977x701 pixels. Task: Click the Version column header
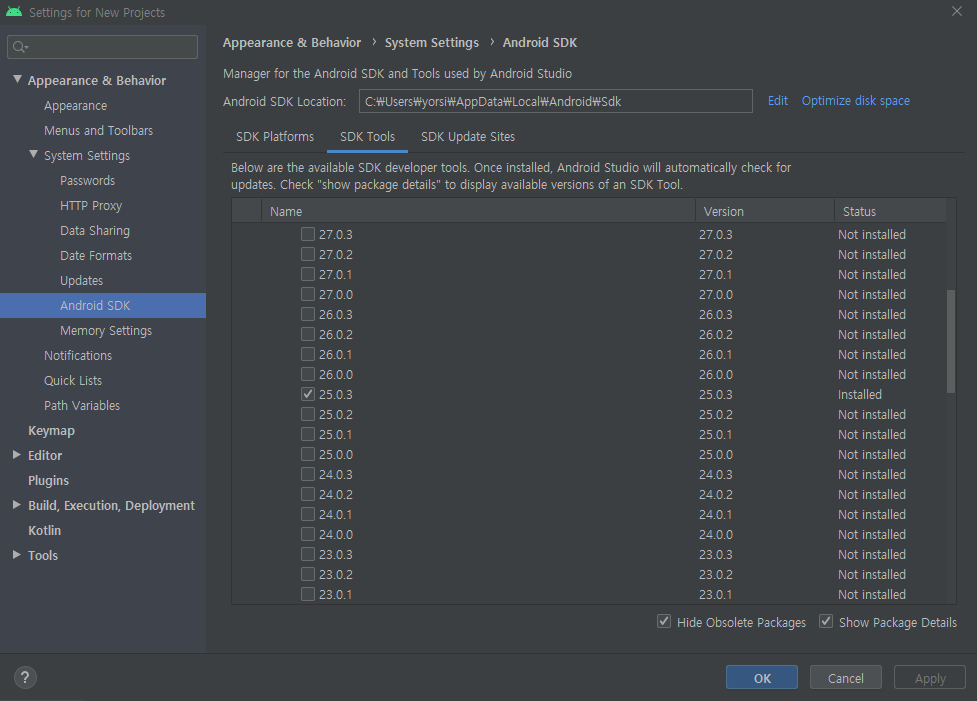(x=765, y=211)
